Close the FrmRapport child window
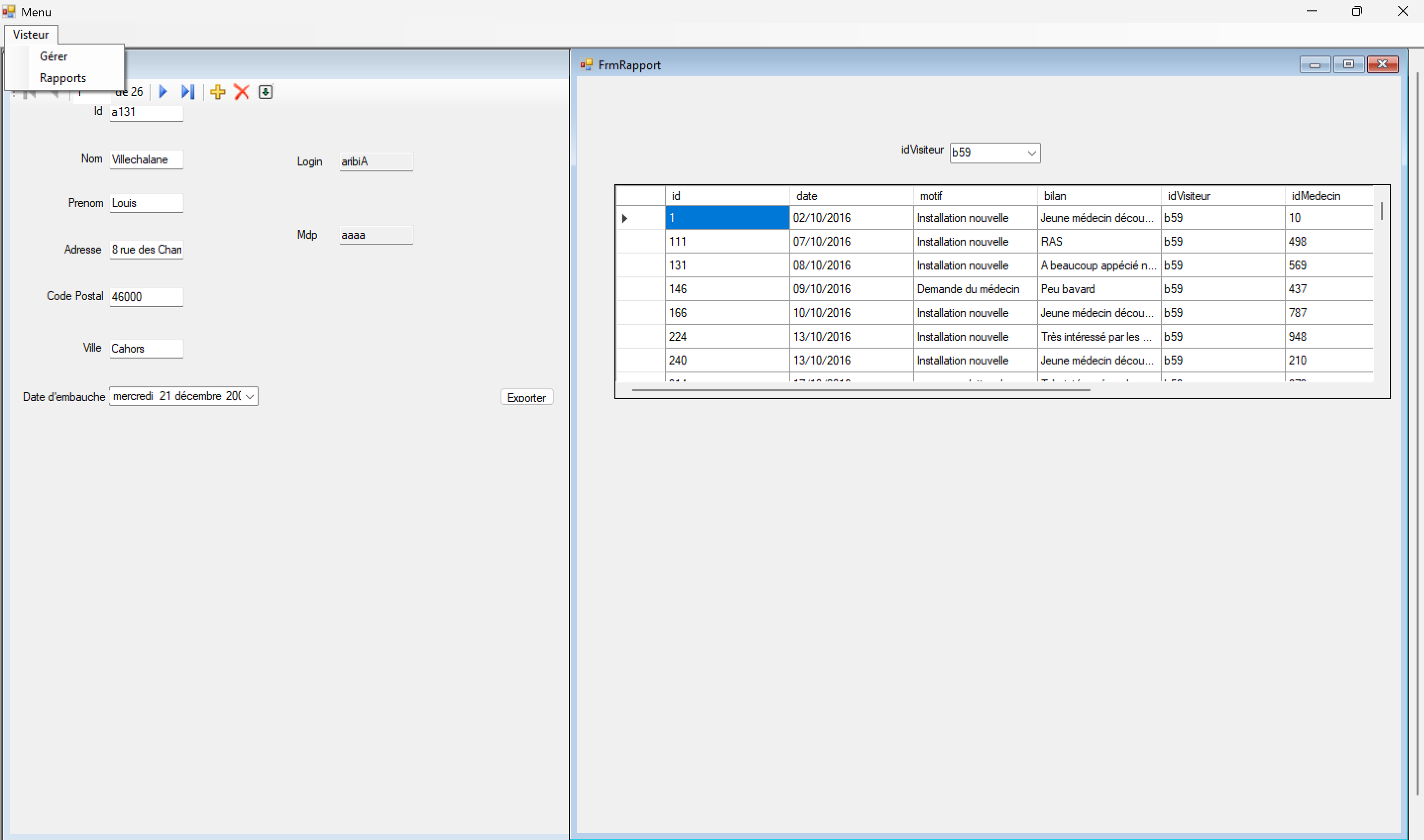 click(x=1382, y=64)
